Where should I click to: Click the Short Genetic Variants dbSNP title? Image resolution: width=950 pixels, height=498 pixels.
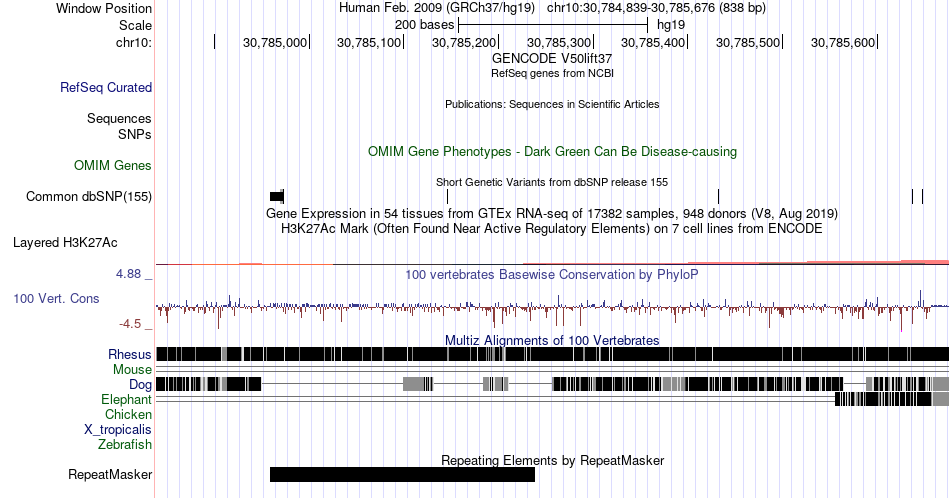pyautogui.click(x=552, y=182)
